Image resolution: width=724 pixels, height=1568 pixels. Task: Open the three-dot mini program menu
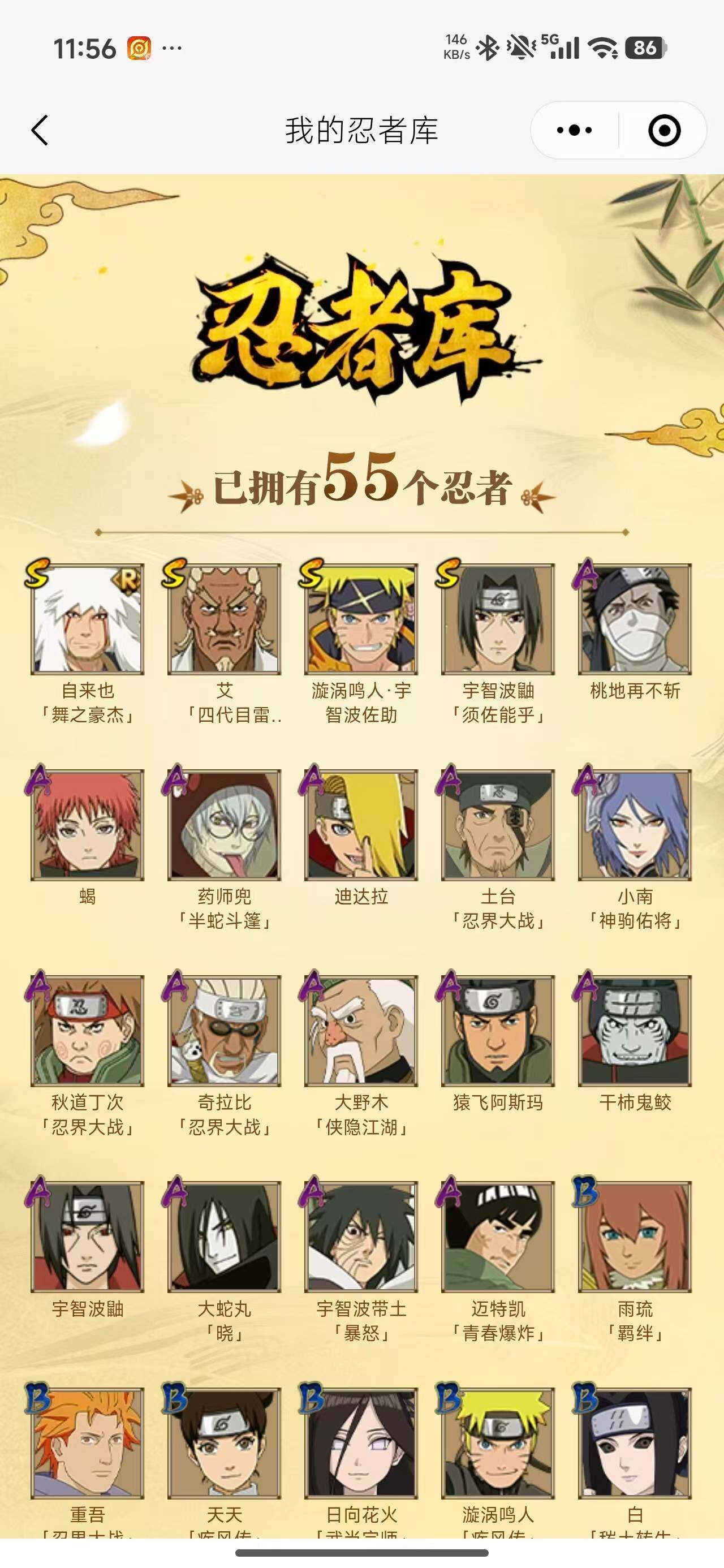pyautogui.click(x=574, y=130)
